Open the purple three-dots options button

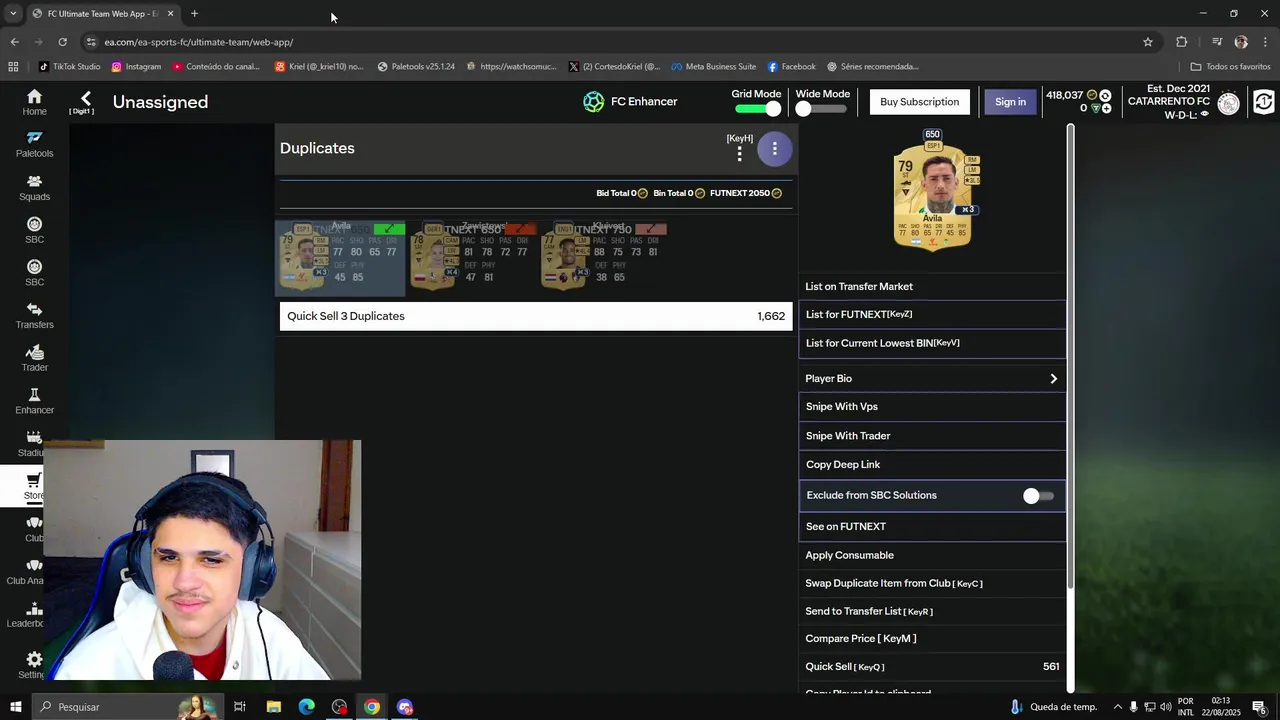(x=774, y=149)
